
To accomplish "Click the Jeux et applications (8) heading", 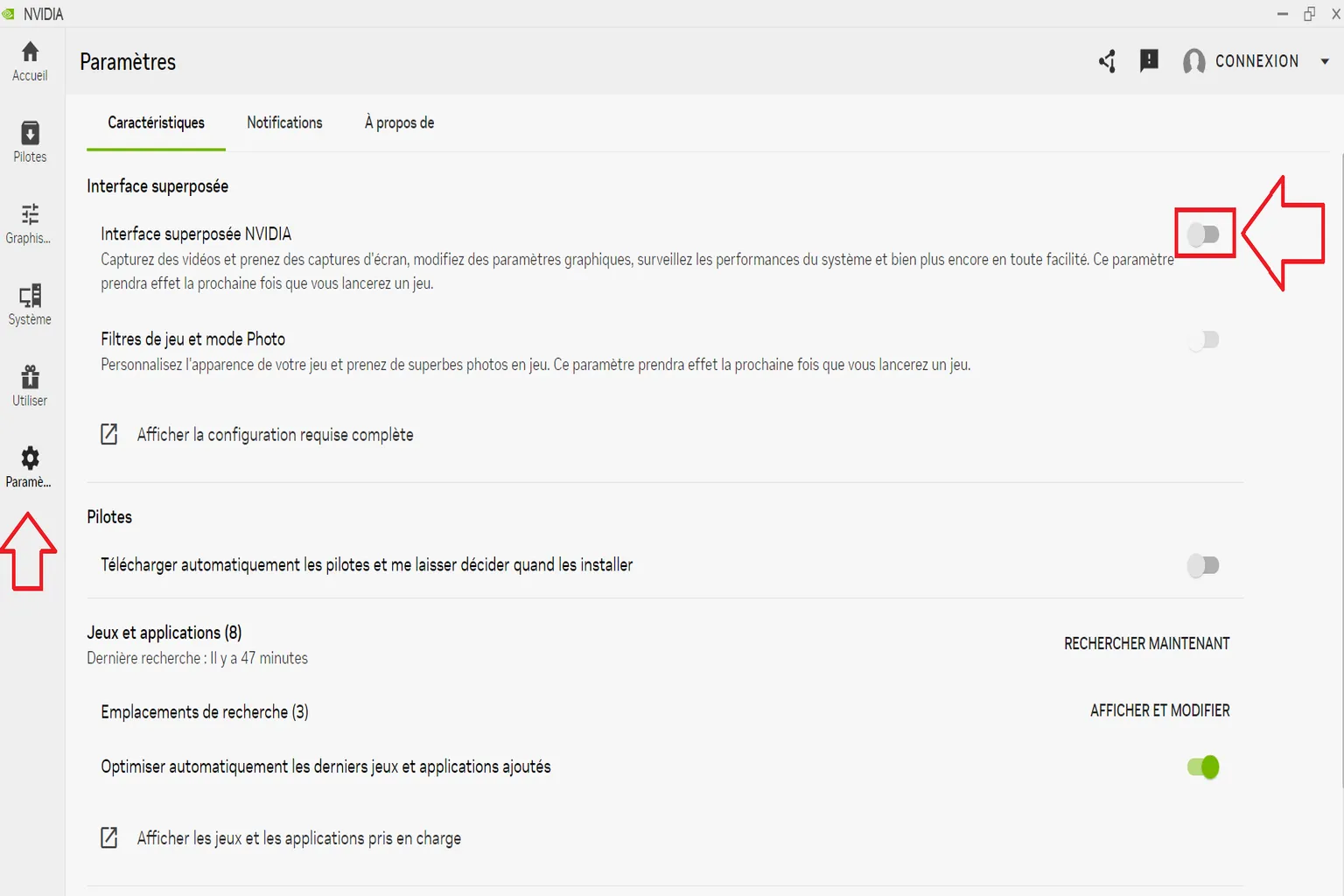I will click(x=164, y=633).
